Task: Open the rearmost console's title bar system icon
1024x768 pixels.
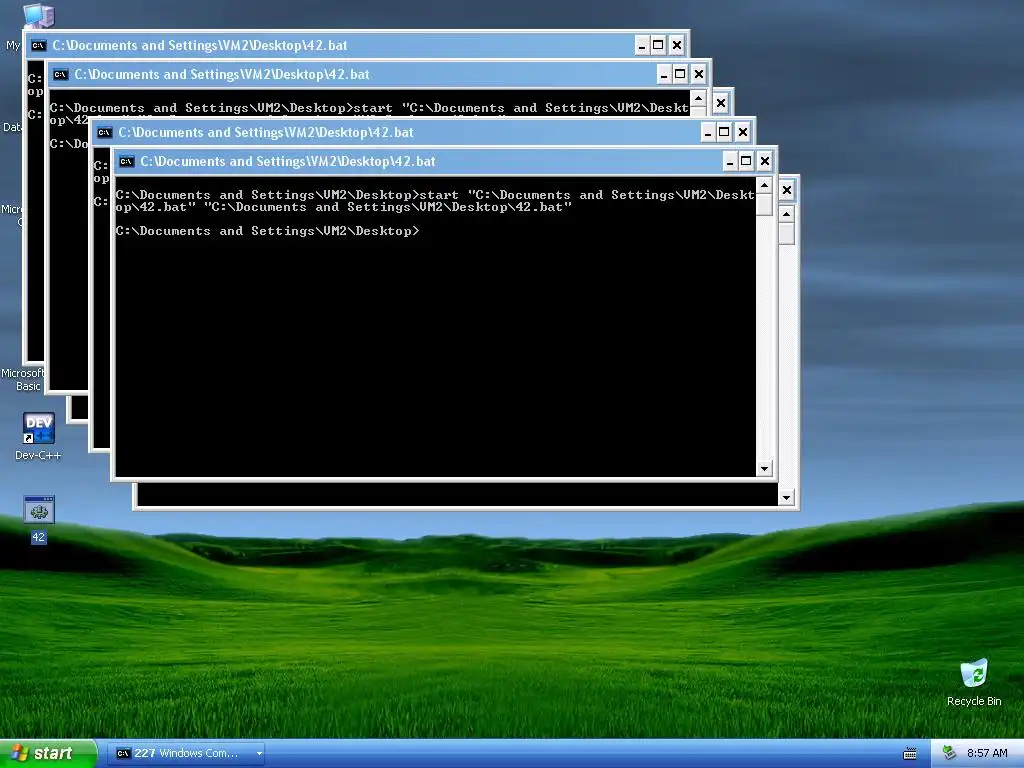Action: coord(39,45)
